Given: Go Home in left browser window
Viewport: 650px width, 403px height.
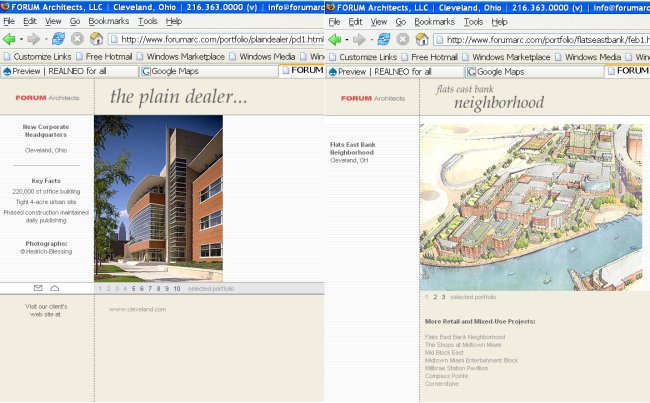Looking at the screenshot, I should [96, 39].
